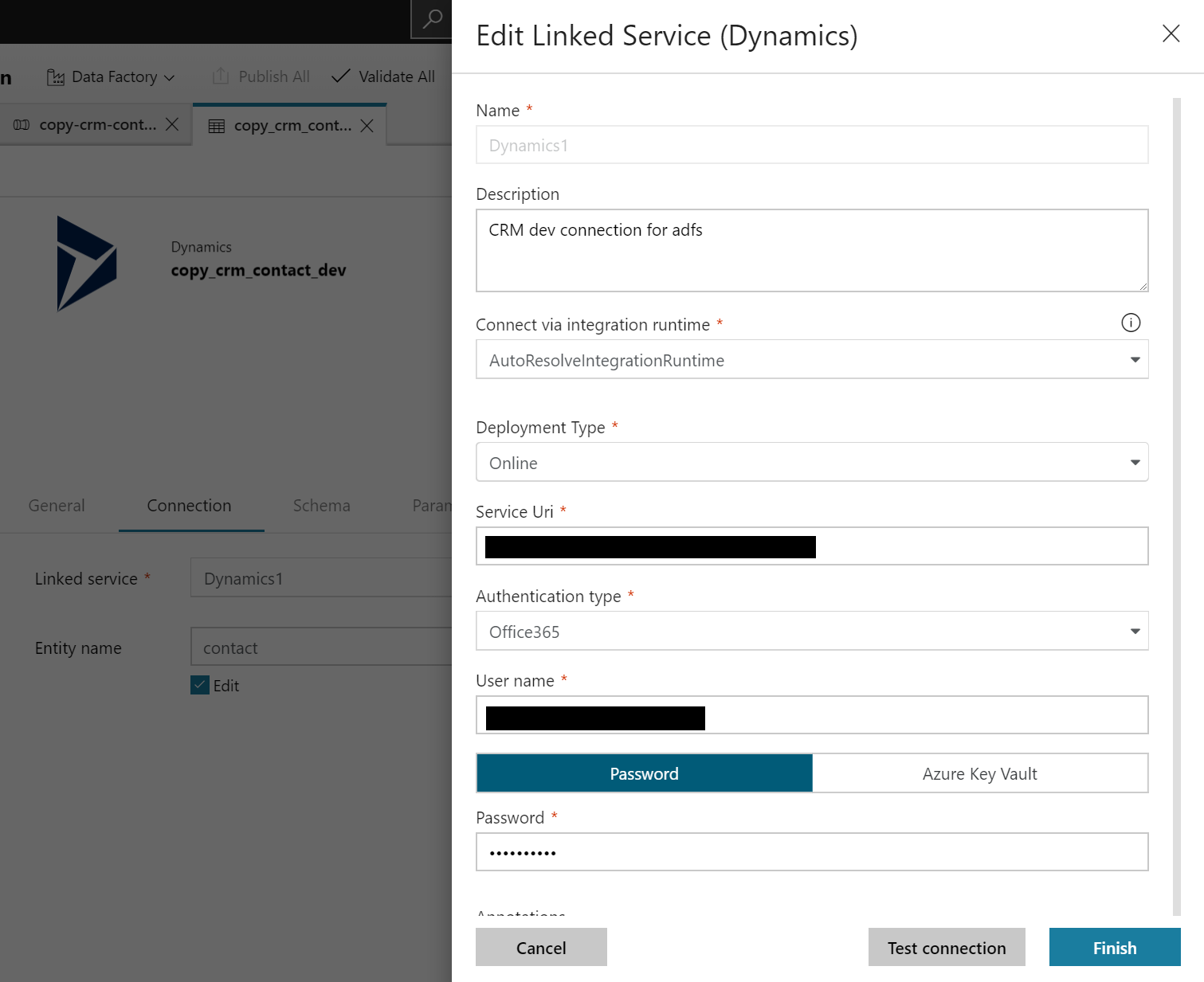Click the Cancel button
The image size is (1204, 982).
click(541, 948)
